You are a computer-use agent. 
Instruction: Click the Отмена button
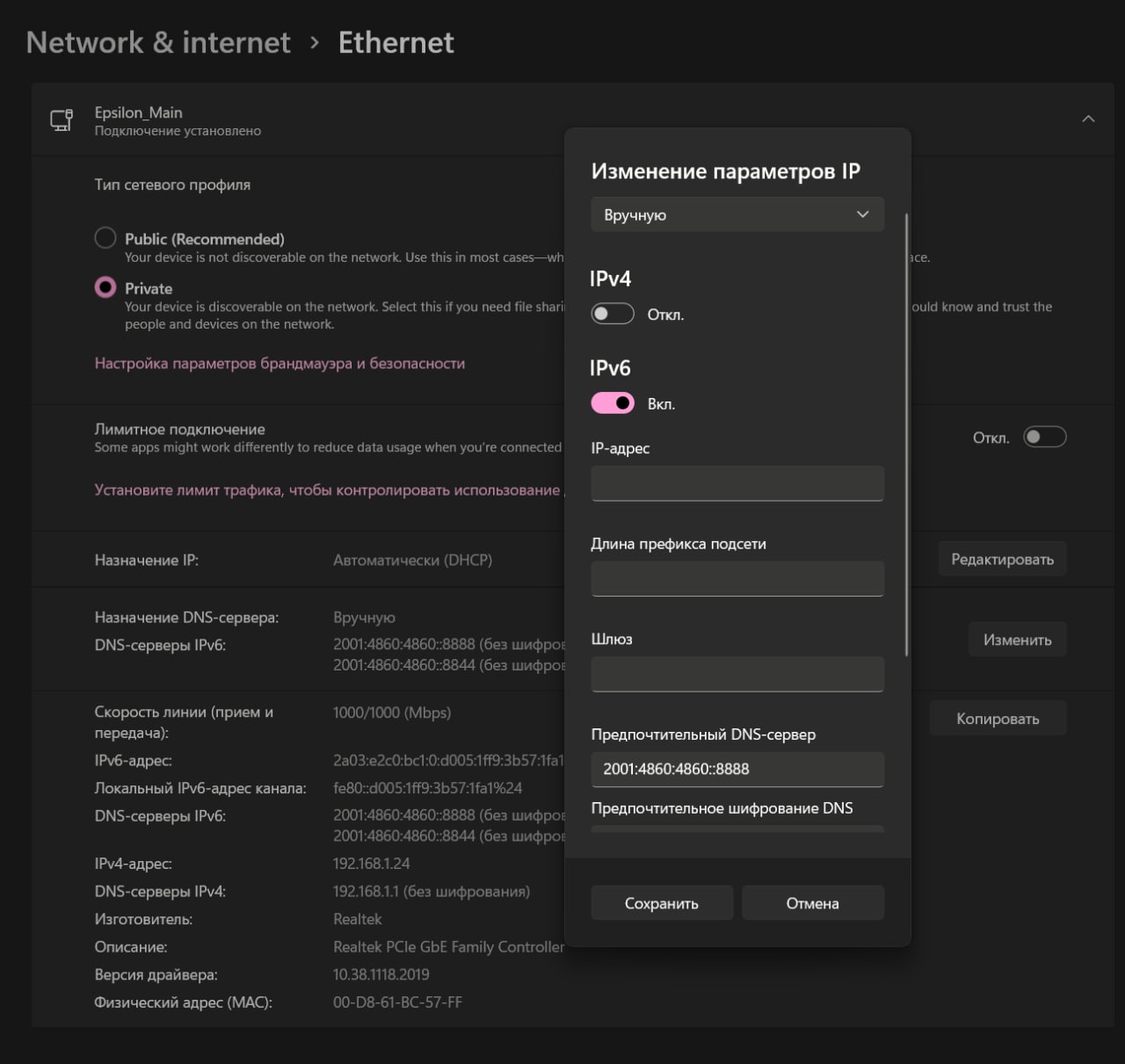click(x=813, y=903)
